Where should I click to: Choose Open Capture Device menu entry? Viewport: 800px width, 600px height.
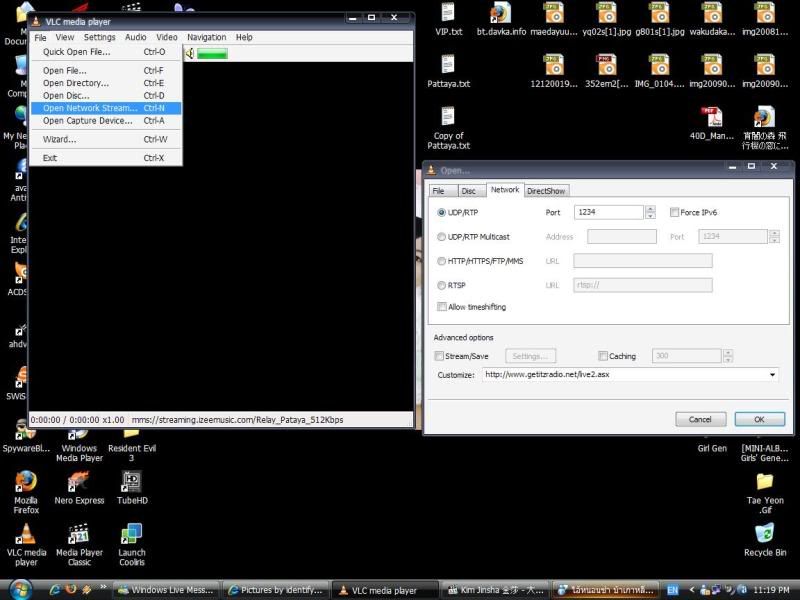(x=106, y=121)
